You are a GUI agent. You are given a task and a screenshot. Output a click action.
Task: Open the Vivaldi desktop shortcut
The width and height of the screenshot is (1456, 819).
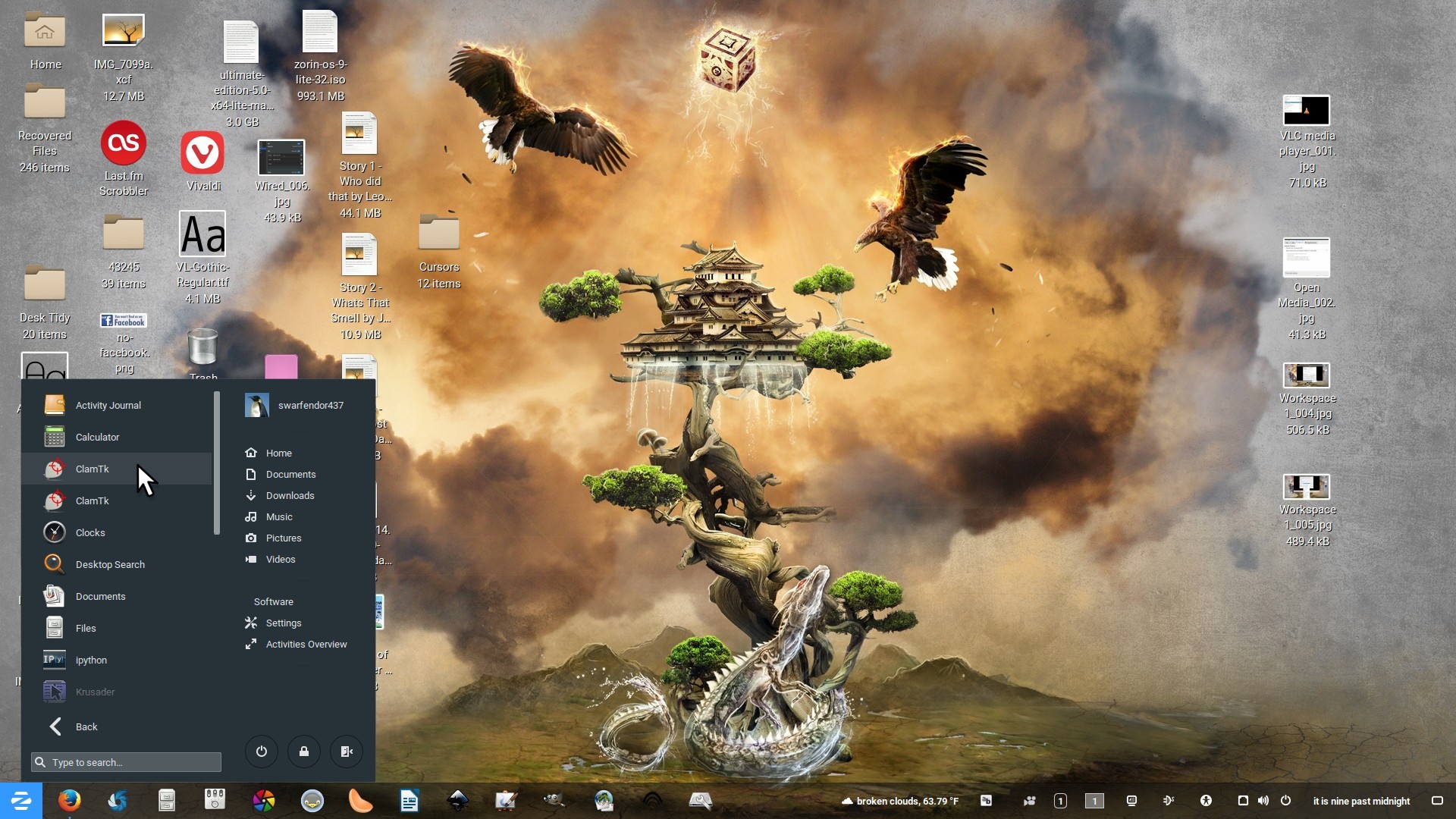point(202,153)
